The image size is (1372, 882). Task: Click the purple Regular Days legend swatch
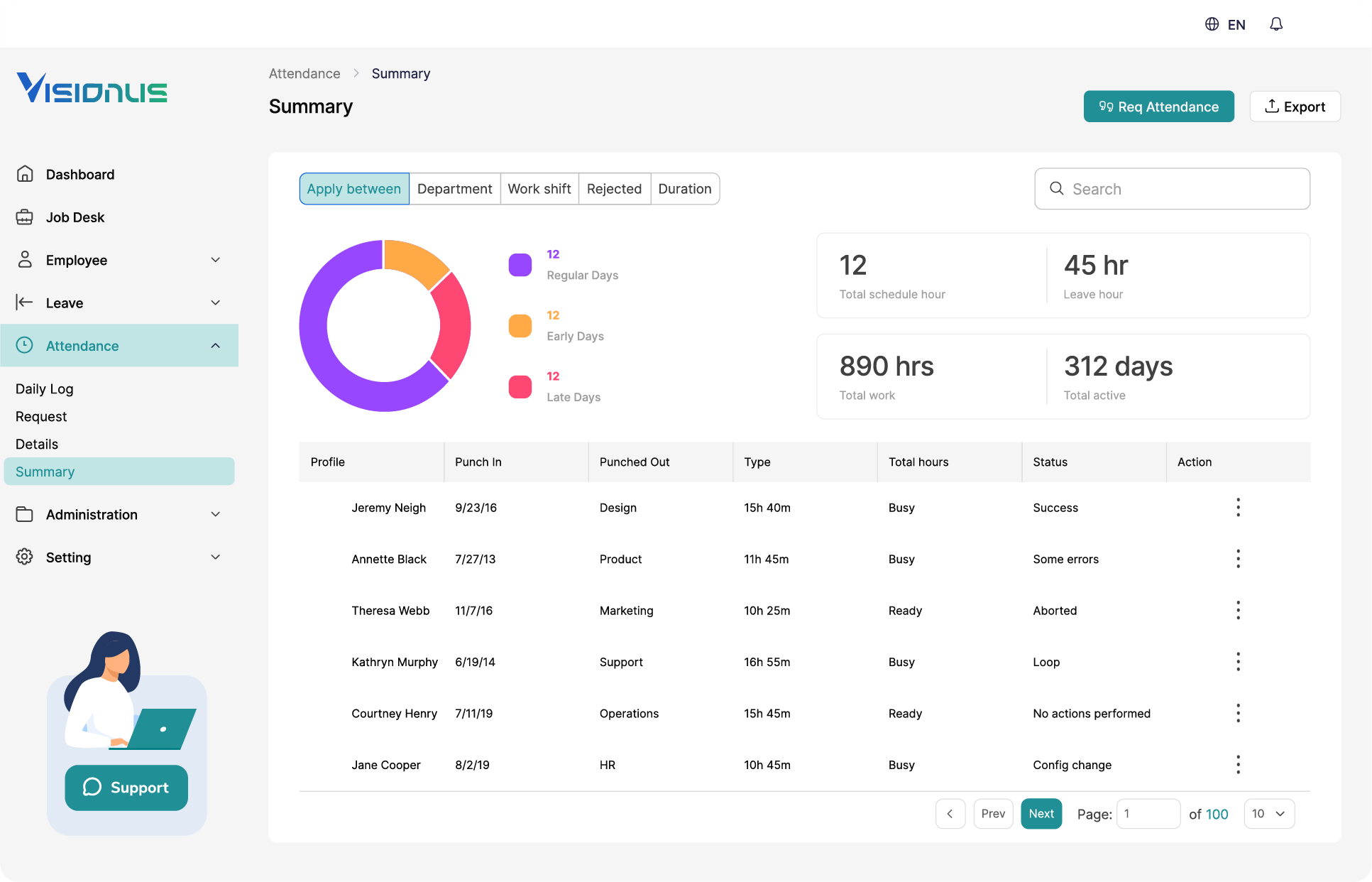tap(520, 265)
